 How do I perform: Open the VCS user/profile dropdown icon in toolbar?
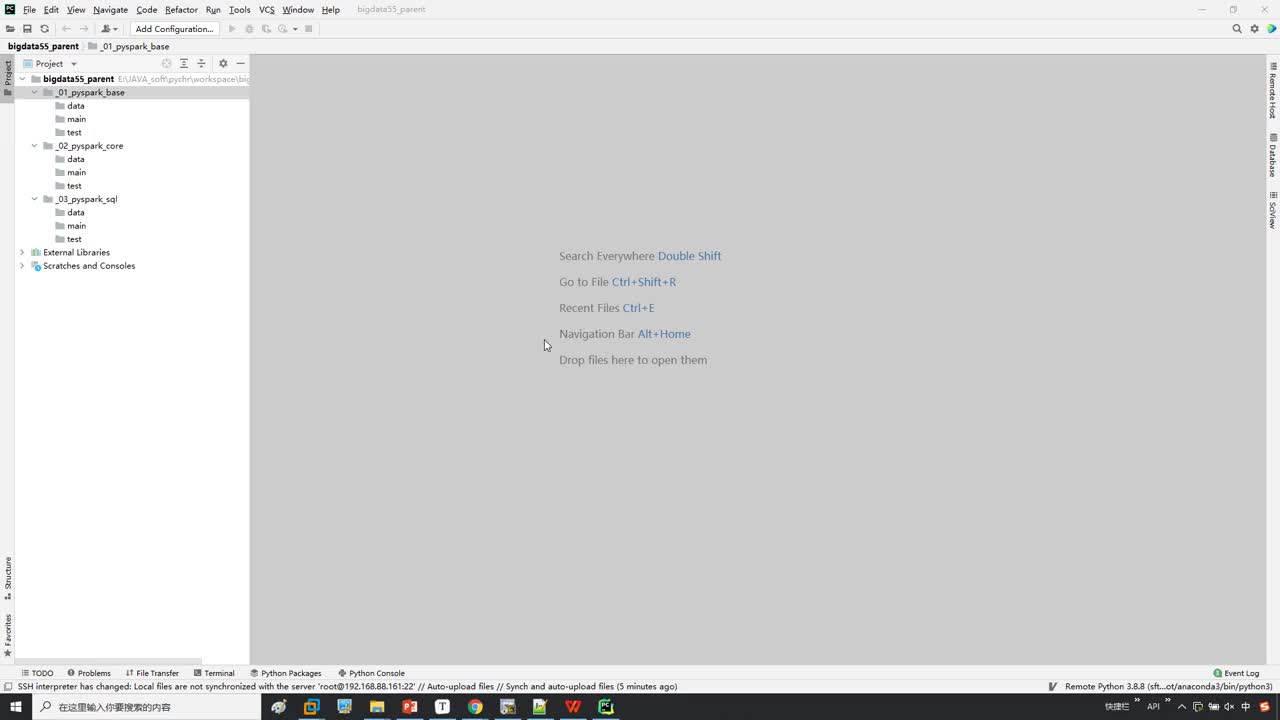[x=109, y=29]
